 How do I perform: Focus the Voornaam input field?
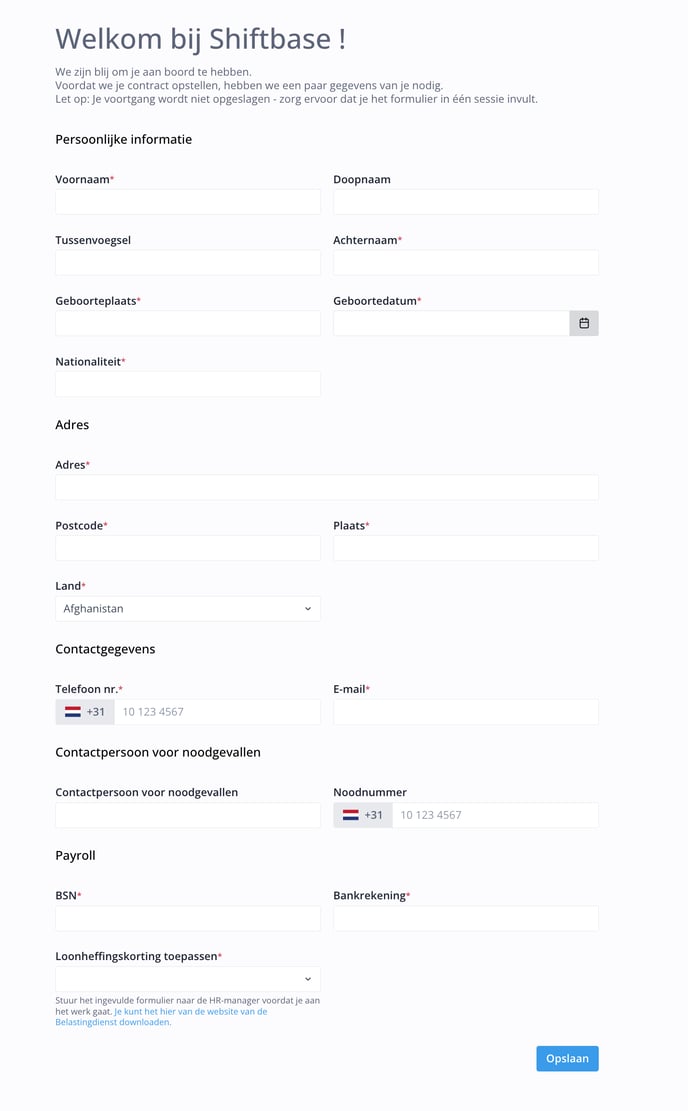188,202
